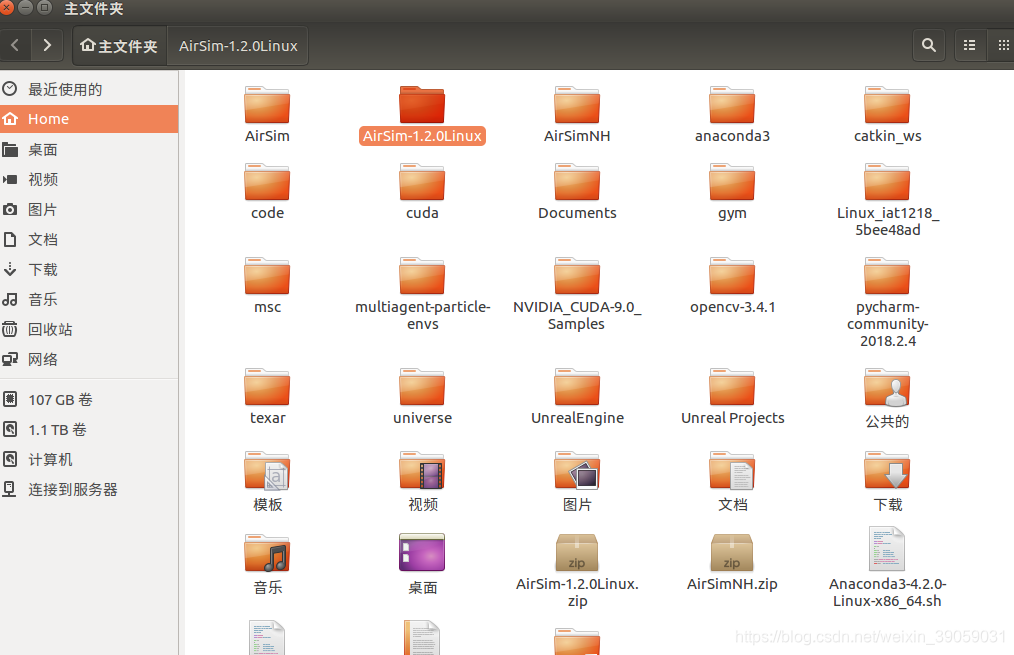This screenshot has width=1014, height=655.
Task: Open 下载 in the sidebar
Action: [89, 269]
